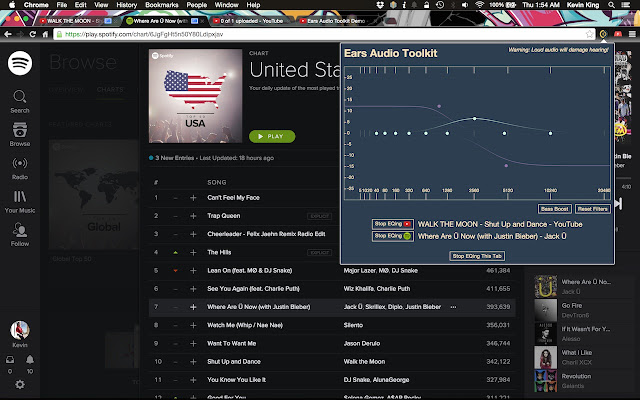Open the inbox icon in sidebar
Screen dimensions: 640x400
point(10,360)
